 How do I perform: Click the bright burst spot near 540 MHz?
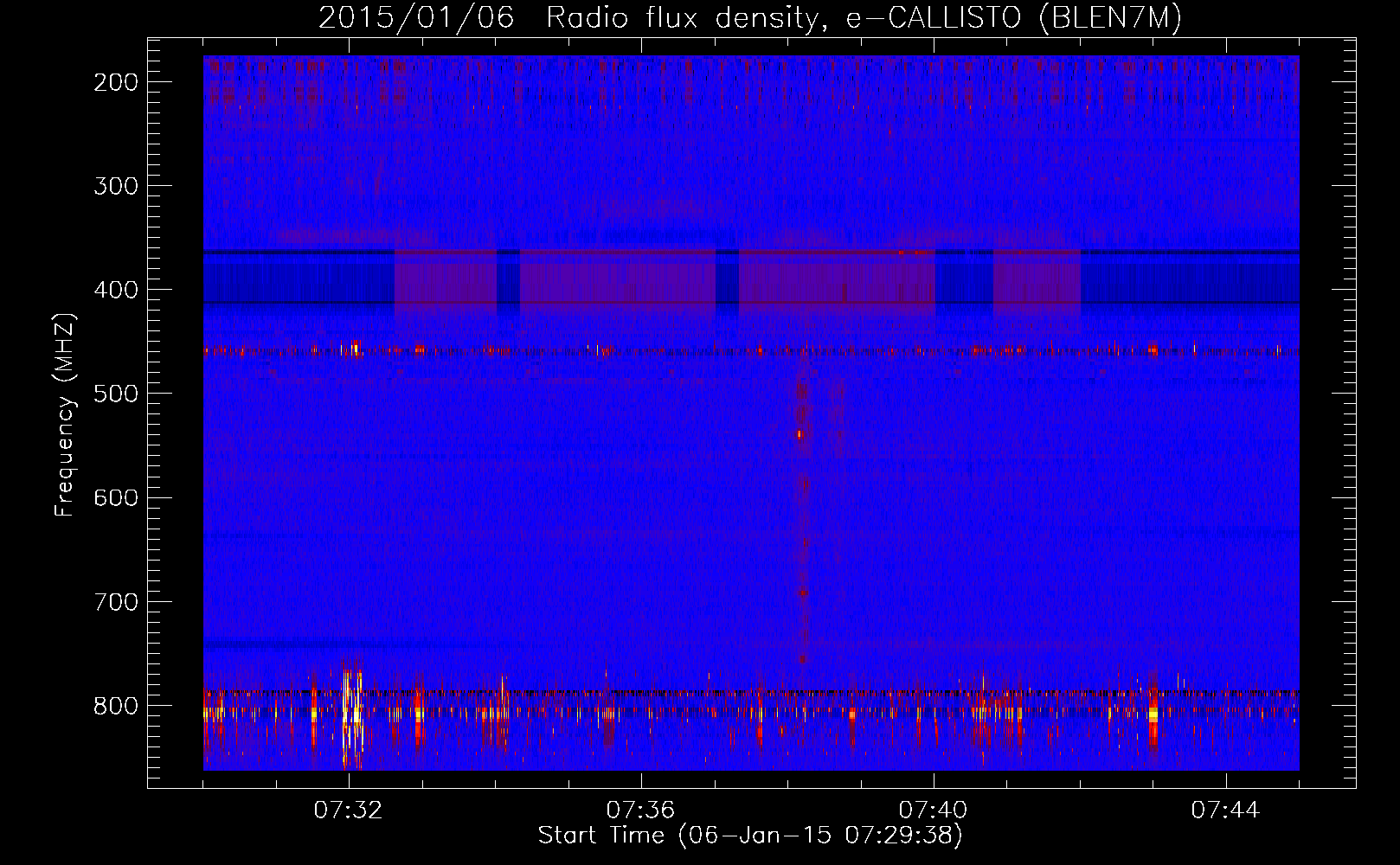[x=800, y=434]
